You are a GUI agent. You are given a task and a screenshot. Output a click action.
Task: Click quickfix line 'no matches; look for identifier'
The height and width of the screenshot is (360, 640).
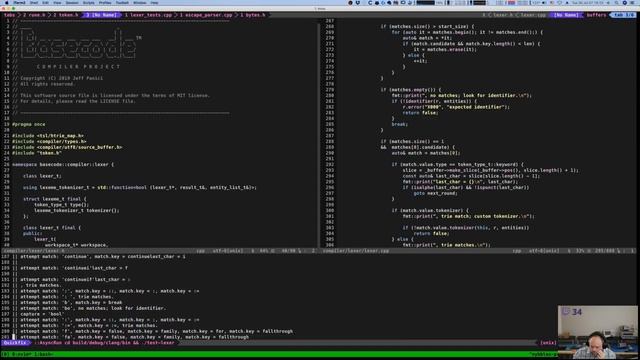click(x=93, y=308)
